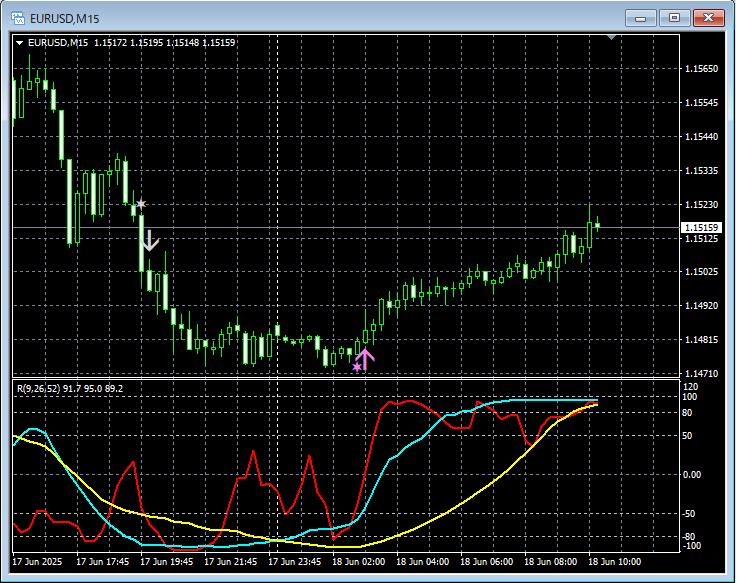This screenshot has height=583, width=737.
Task: Click the 1.14710 price scale label
Action: tap(702, 374)
